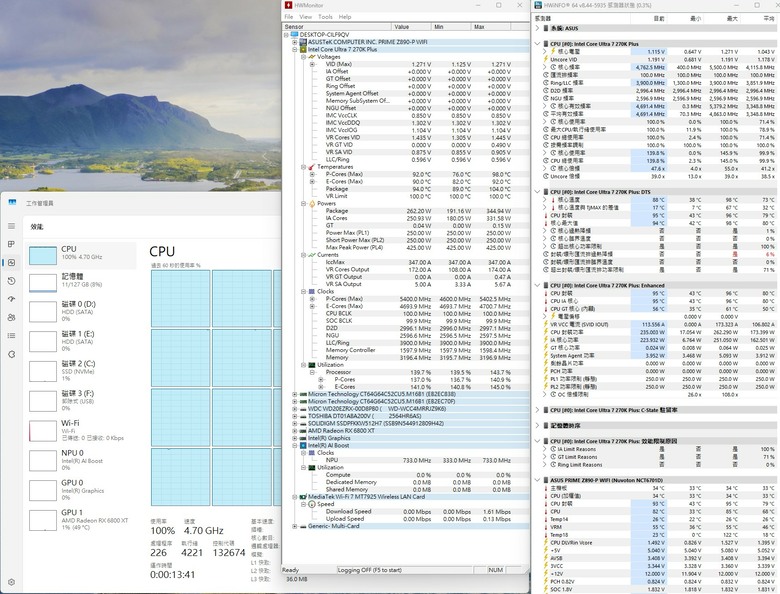Click CPU DLVRin Vcore row in HWiNFO
This screenshot has height=594, width=780.
(659, 542)
